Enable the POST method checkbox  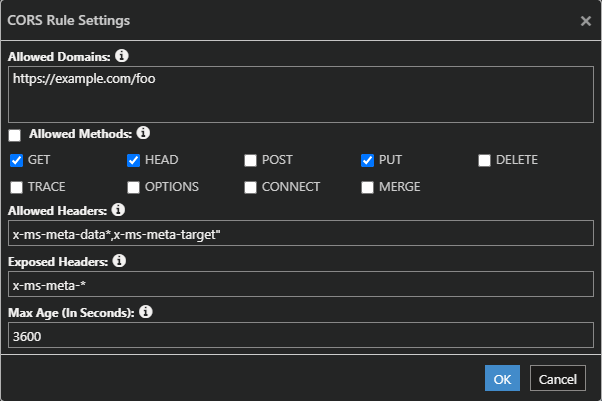[250, 160]
